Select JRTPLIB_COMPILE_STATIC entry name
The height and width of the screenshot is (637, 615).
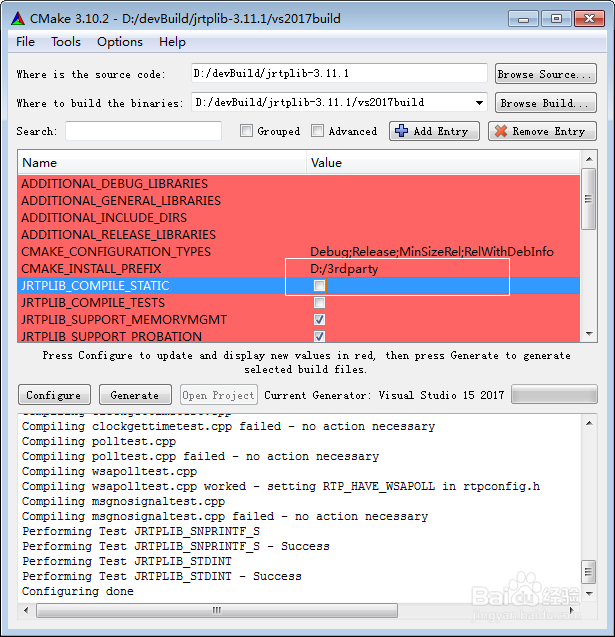[95, 286]
